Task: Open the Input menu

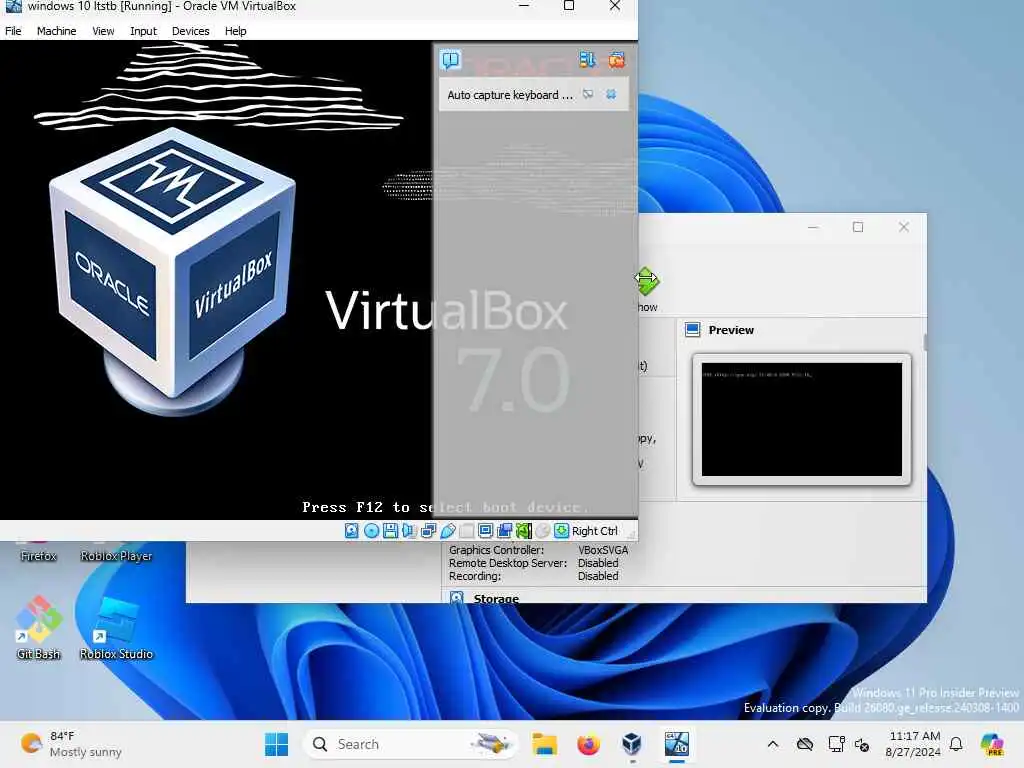Action: click(143, 31)
